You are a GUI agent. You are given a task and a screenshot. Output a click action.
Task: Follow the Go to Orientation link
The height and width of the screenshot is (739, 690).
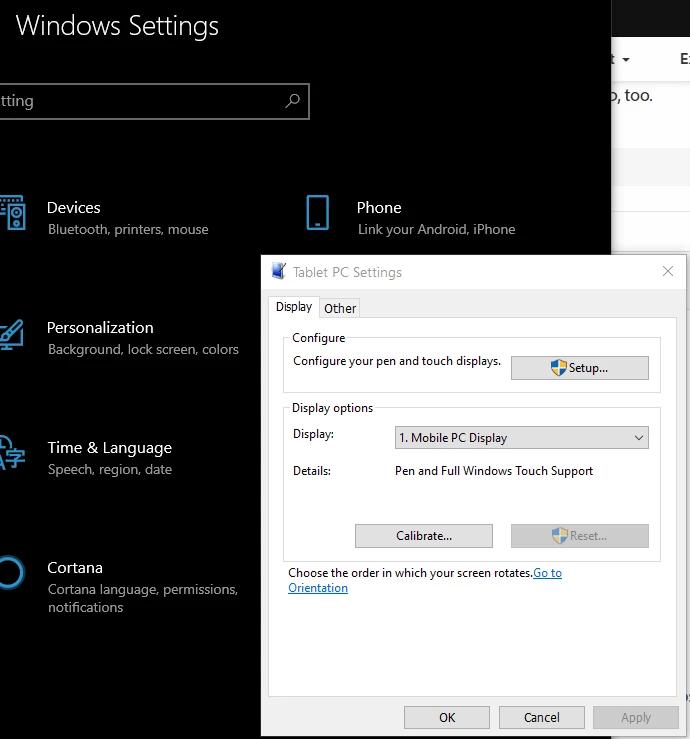[547, 573]
